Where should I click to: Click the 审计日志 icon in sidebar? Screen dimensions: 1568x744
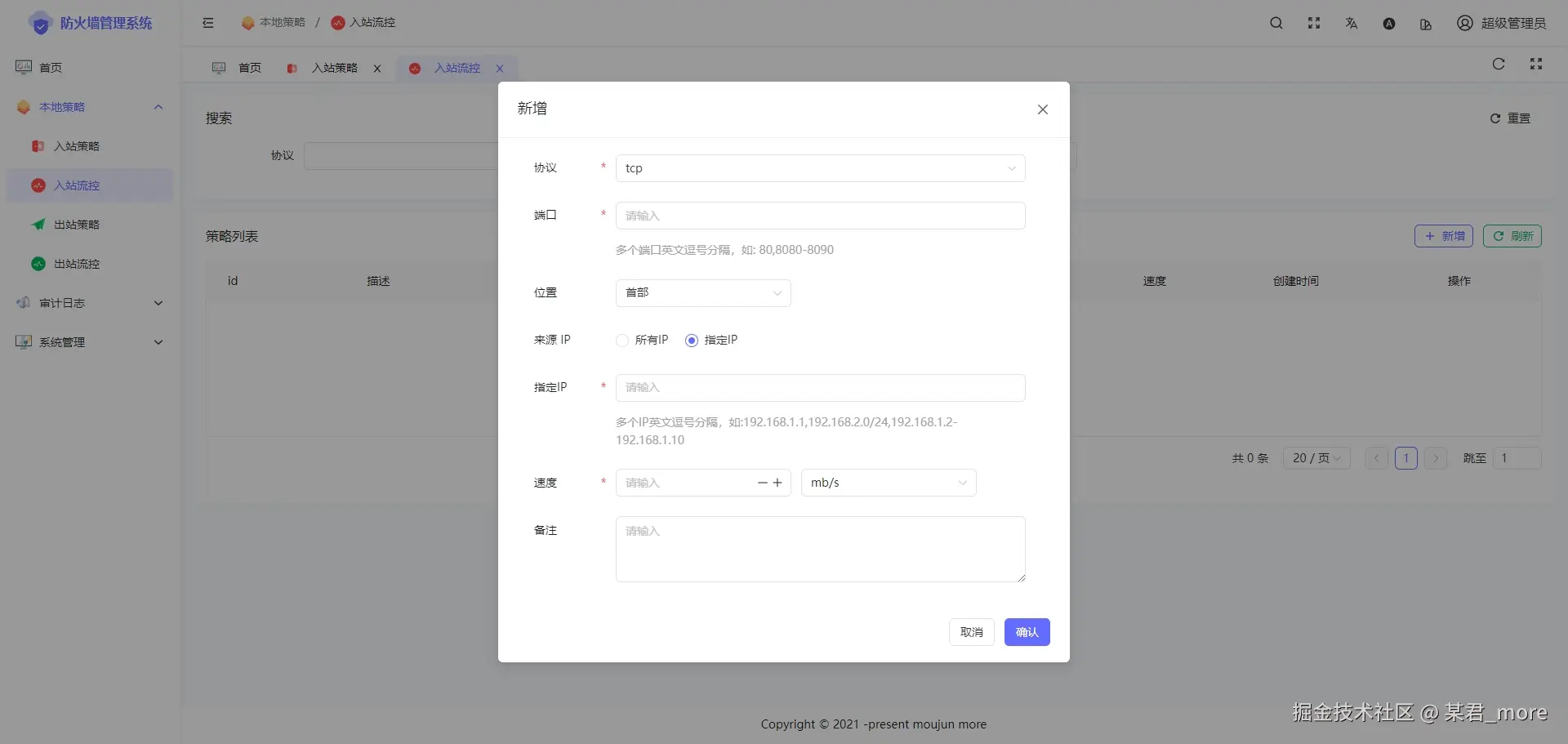[x=24, y=303]
